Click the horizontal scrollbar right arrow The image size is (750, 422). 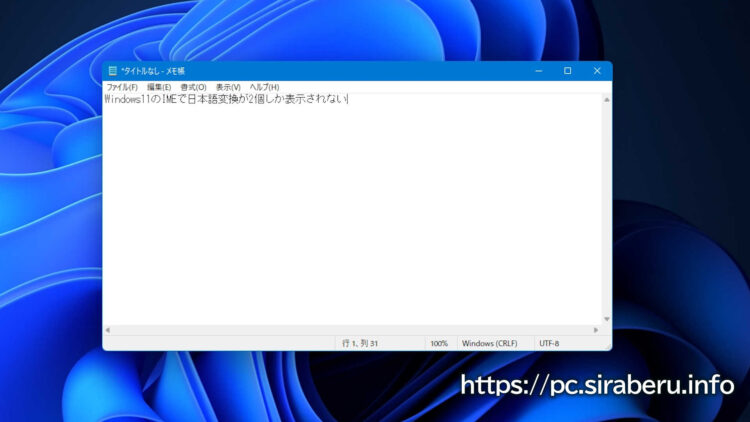596,329
